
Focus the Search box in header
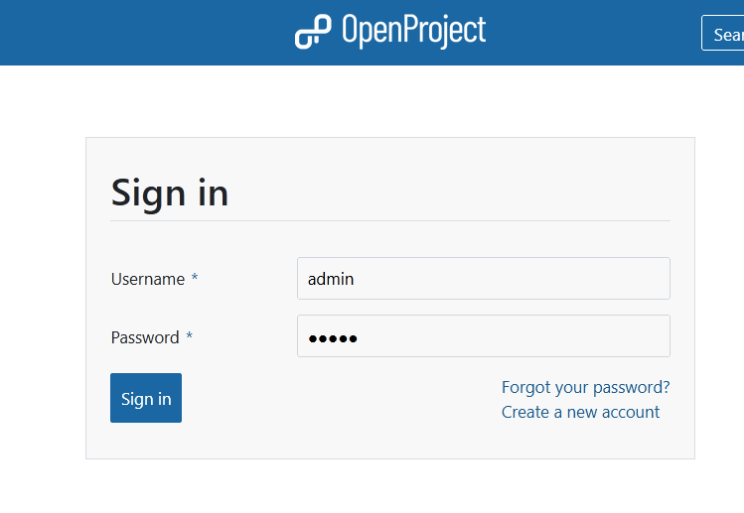click(x=725, y=34)
